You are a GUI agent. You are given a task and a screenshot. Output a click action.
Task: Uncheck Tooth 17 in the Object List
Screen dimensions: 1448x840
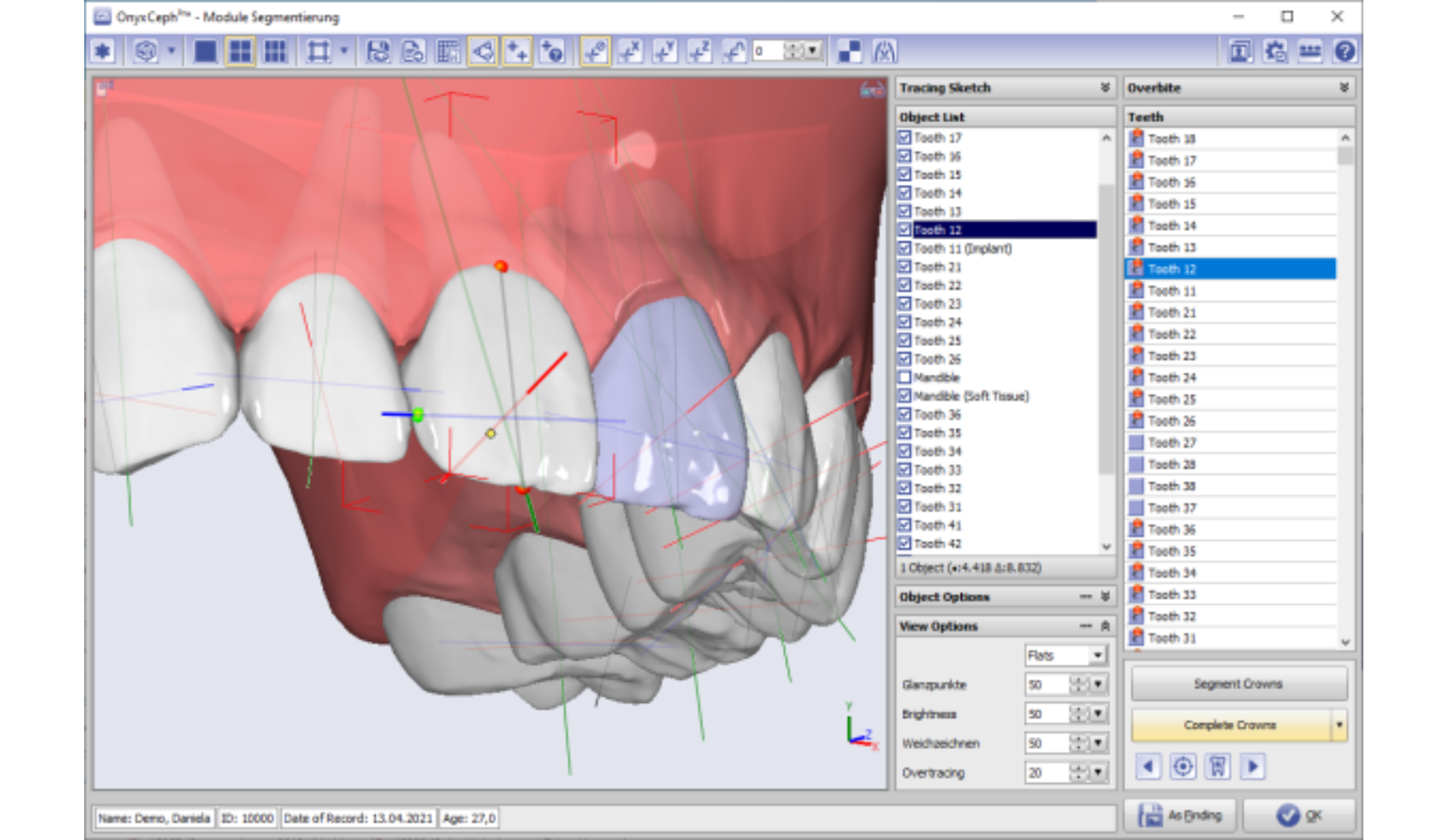[x=904, y=139]
